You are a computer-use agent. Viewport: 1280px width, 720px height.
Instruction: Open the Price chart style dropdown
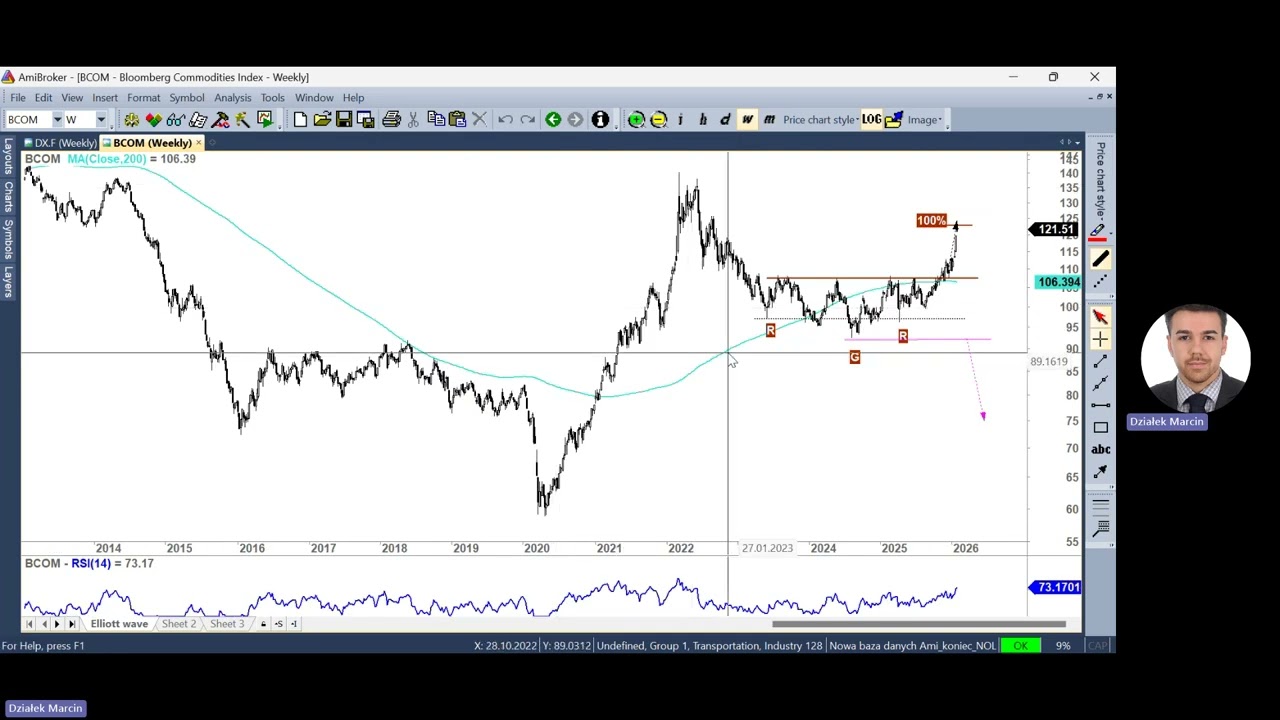click(820, 120)
